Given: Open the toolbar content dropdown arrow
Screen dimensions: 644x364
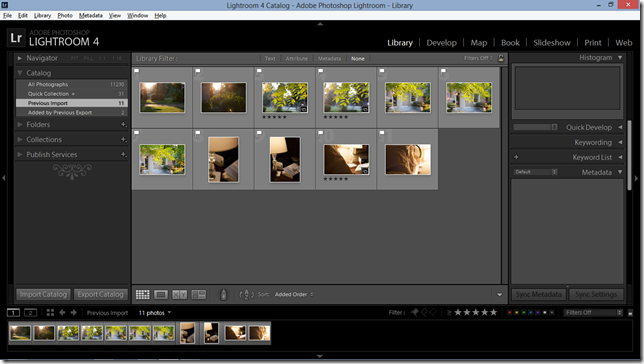Looking at the screenshot, I should 499,295.
